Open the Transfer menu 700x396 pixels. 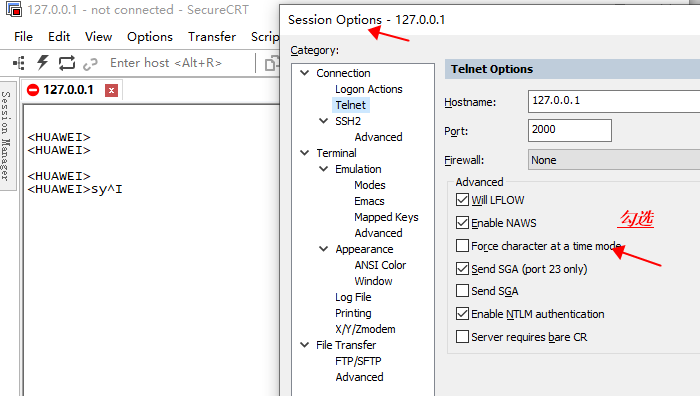click(x=212, y=37)
